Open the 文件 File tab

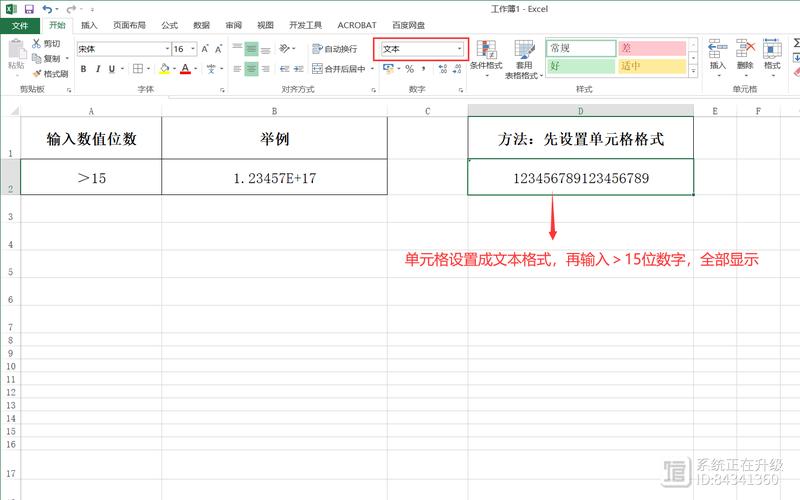(x=20, y=26)
